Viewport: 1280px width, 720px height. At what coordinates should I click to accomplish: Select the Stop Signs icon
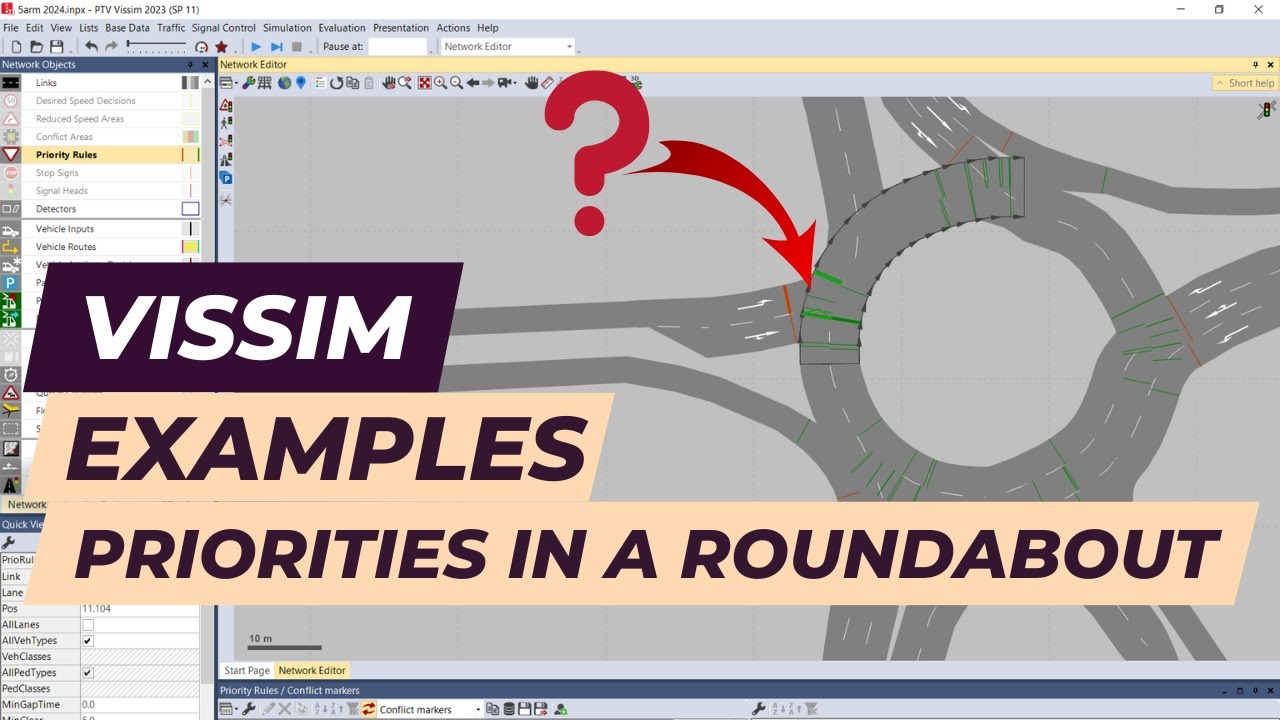tap(11, 173)
